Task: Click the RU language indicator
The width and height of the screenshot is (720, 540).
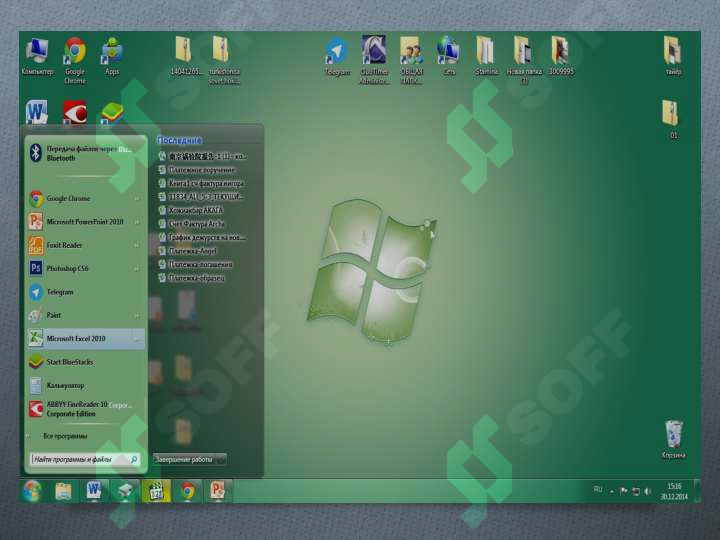Action: click(x=598, y=489)
